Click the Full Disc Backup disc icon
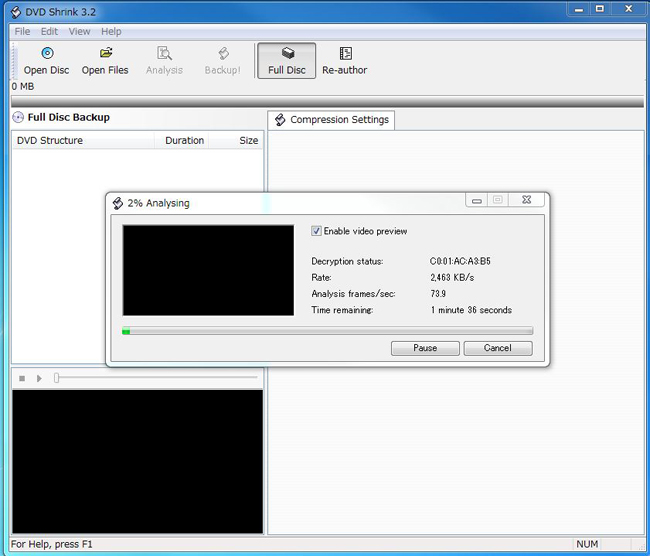This screenshot has width=650, height=556. [x=18, y=118]
